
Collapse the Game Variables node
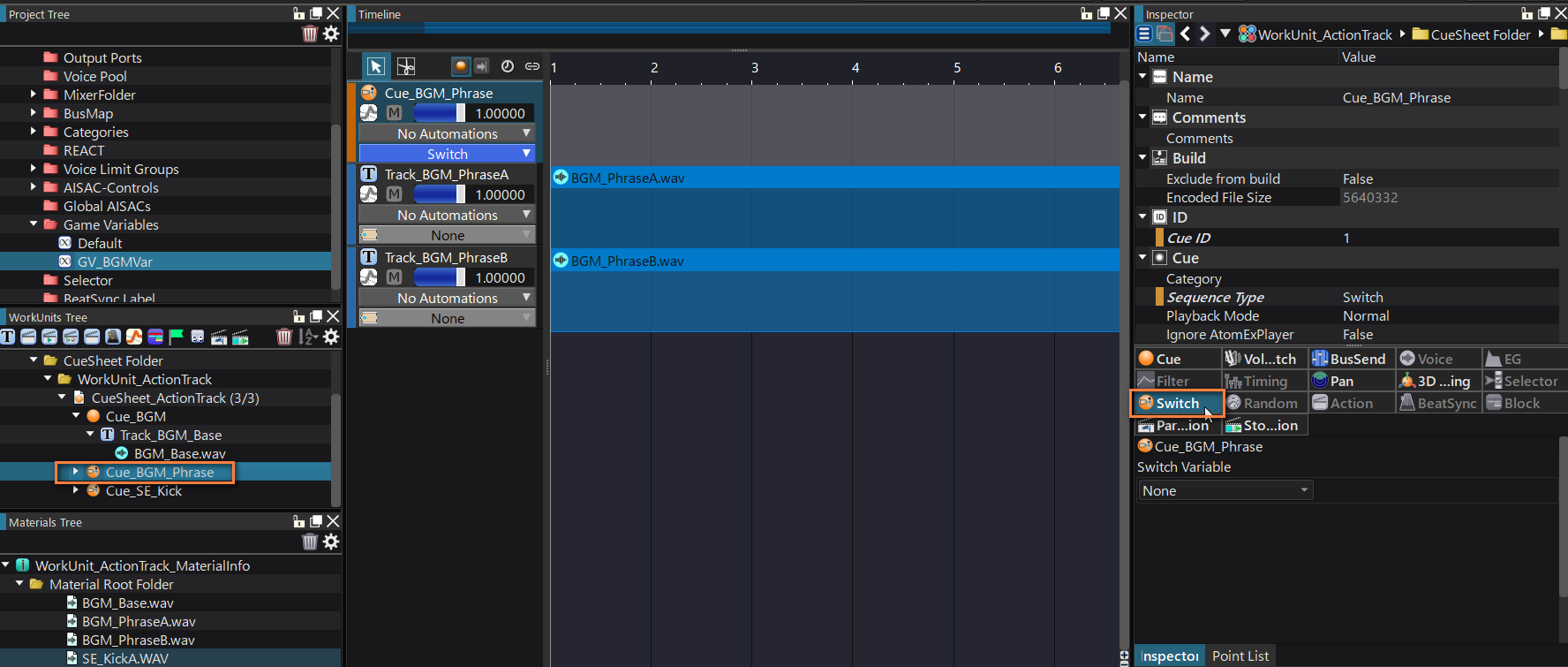pyautogui.click(x=34, y=224)
